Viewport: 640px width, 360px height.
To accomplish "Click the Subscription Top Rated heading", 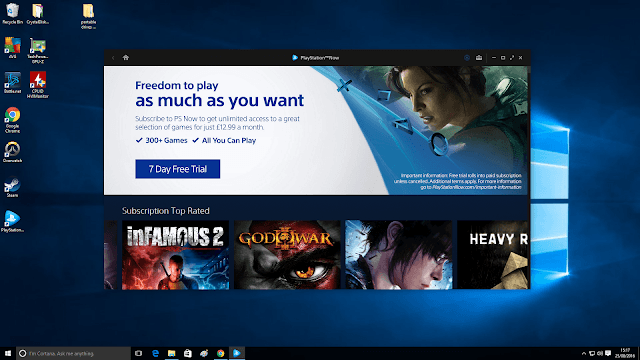I will click(x=166, y=211).
